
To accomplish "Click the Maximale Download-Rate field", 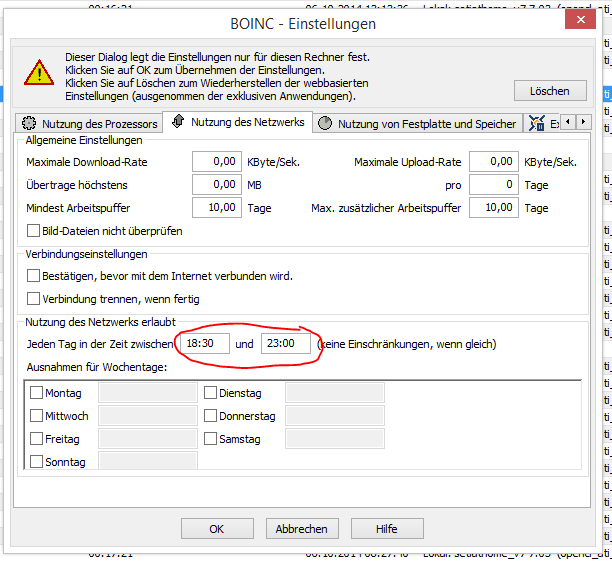I will [x=217, y=162].
